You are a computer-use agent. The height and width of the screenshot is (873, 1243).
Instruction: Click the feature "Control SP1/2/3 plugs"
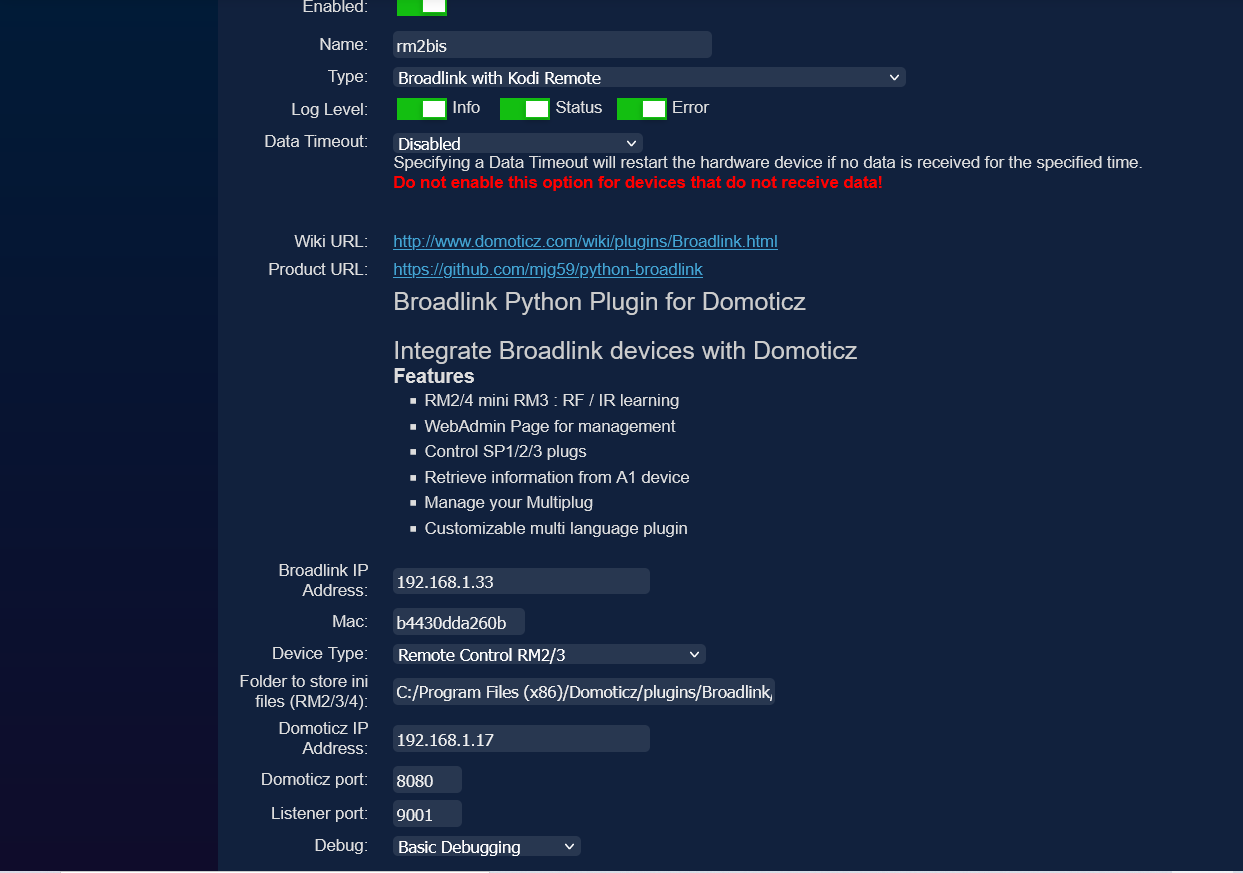(505, 451)
